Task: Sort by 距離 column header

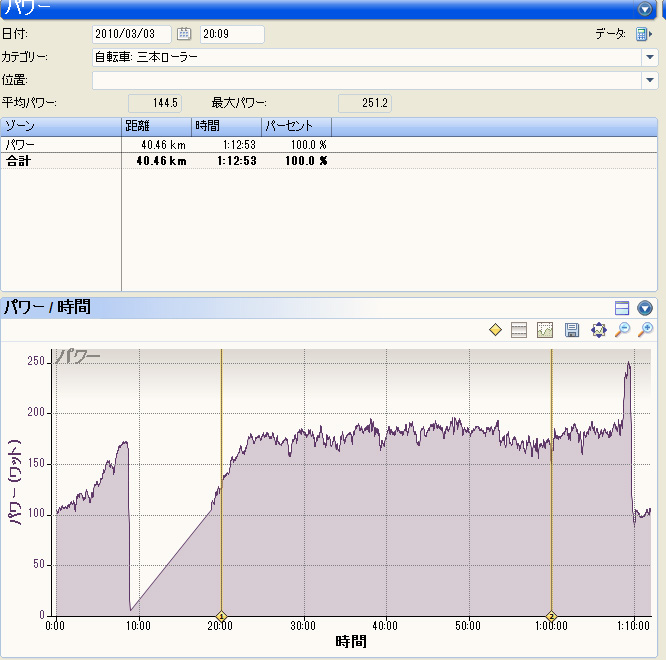Action: tap(156, 127)
